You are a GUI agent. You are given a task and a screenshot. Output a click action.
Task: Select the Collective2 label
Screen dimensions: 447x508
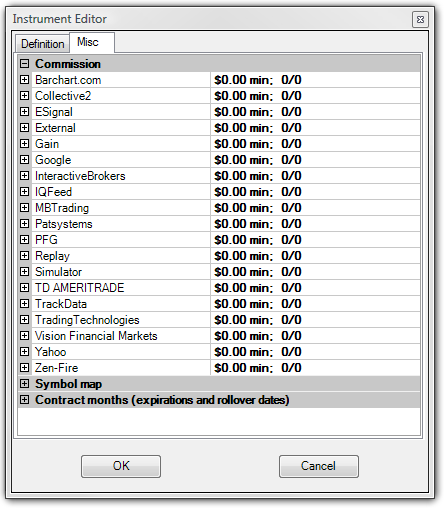point(63,96)
